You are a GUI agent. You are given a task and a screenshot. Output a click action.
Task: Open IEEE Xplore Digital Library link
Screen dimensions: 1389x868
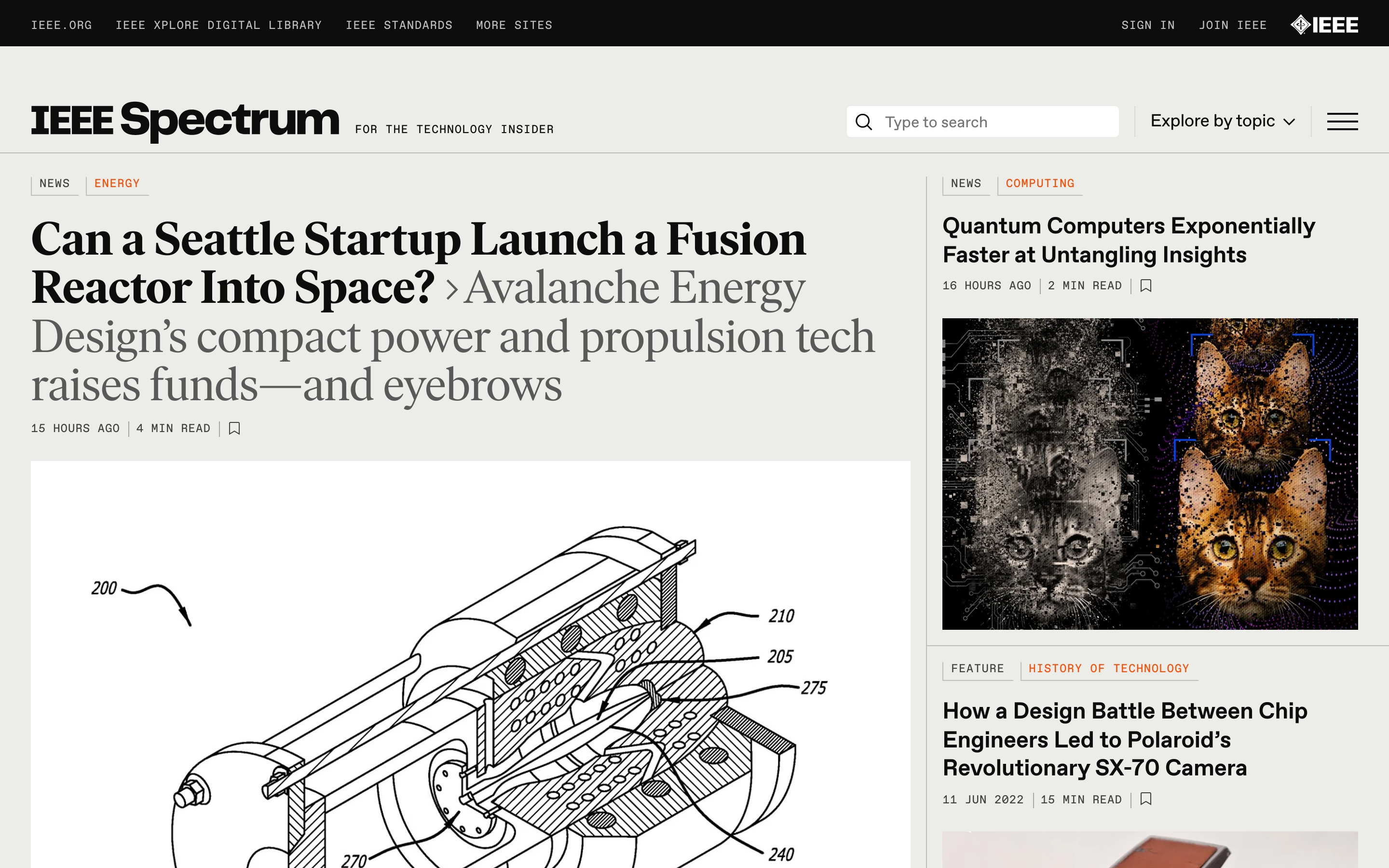[x=218, y=25]
